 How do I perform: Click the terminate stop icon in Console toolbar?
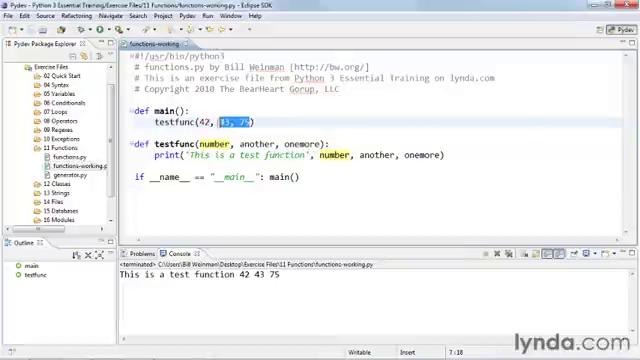pos(486,253)
